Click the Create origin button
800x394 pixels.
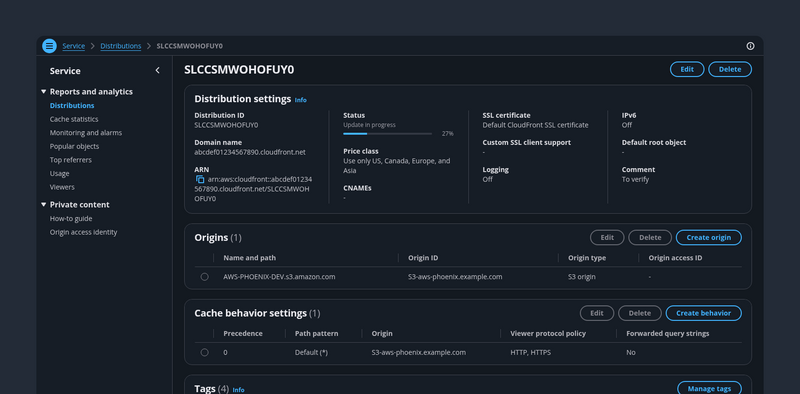[709, 237]
